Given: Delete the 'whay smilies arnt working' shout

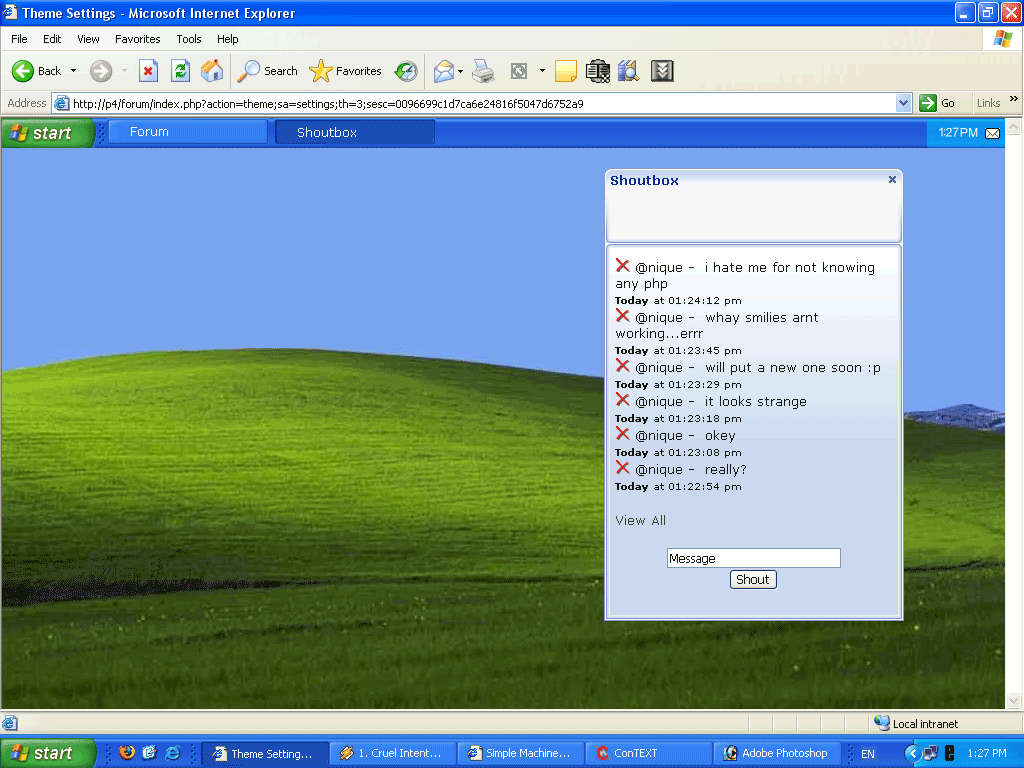Looking at the screenshot, I should click(x=622, y=316).
